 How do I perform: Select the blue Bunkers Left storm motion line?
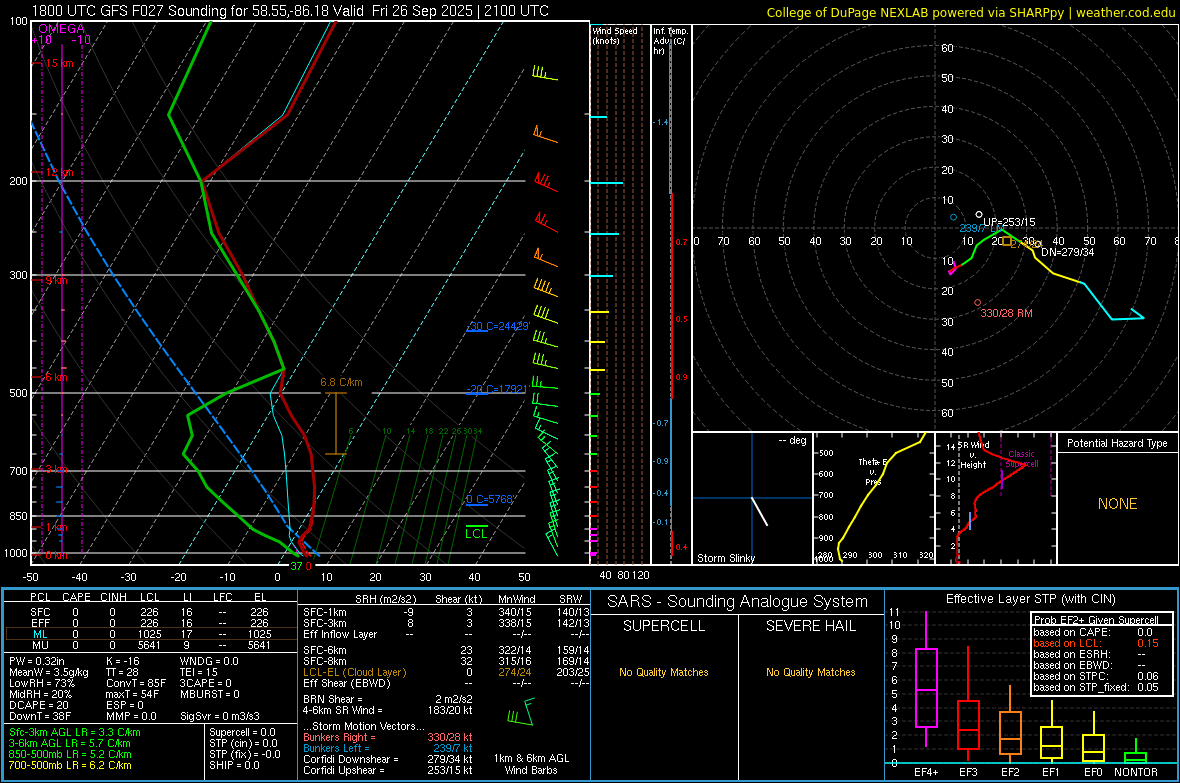pos(388,748)
